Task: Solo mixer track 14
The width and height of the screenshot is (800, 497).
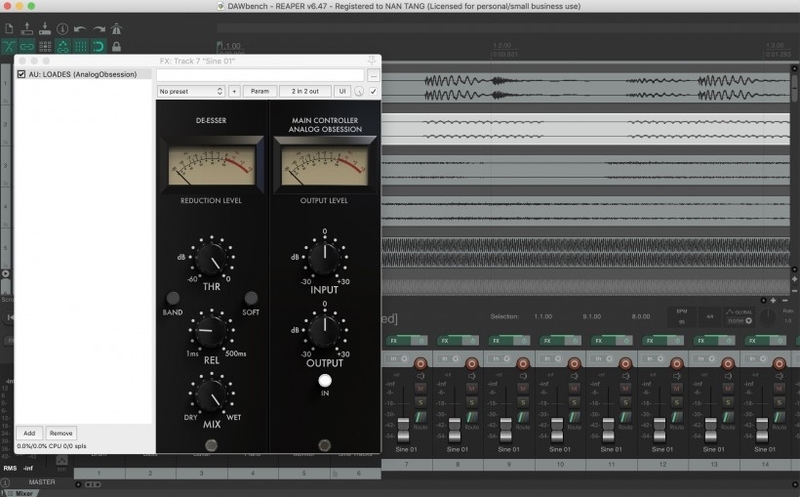Action: coord(779,403)
